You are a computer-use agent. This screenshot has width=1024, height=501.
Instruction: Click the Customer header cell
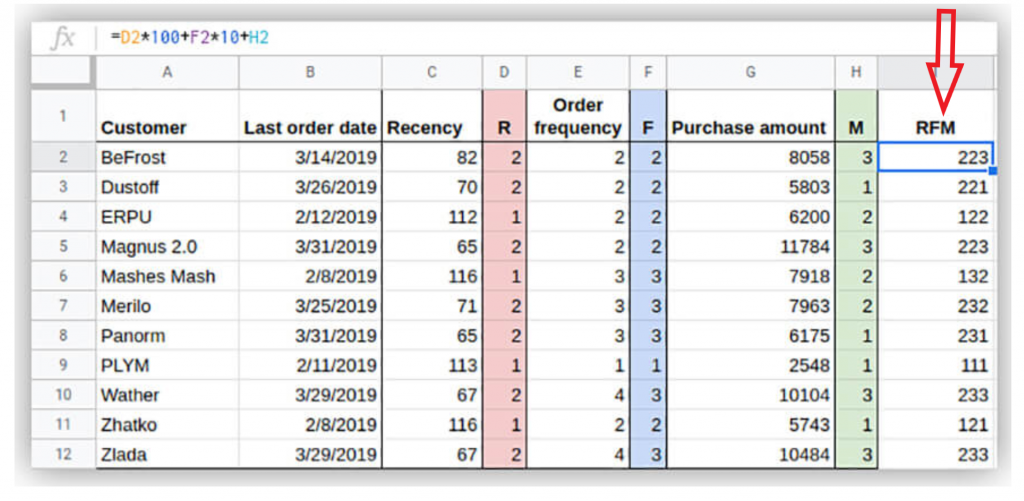pyautogui.click(x=166, y=116)
